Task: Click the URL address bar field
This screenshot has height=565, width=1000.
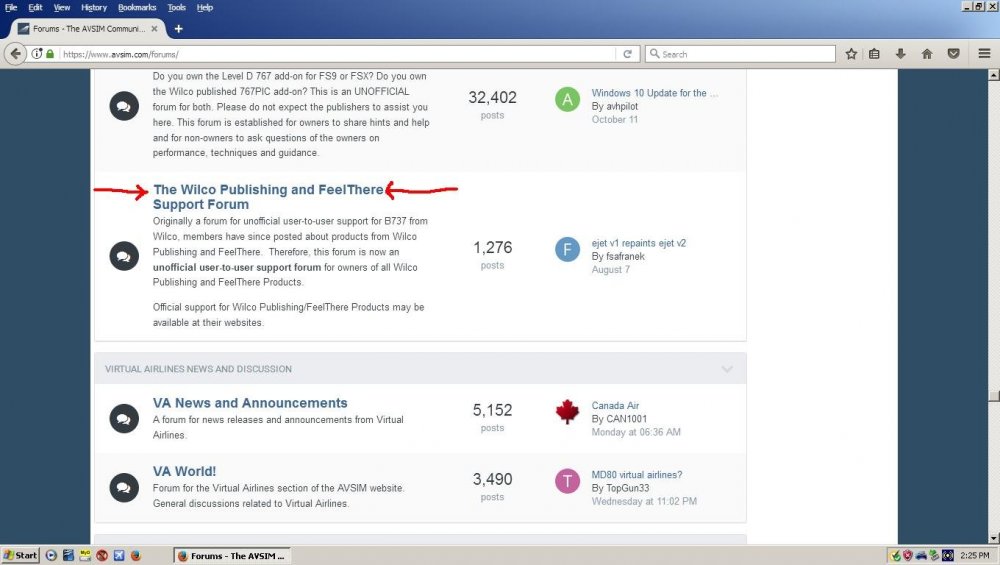Action: (x=338, y=54)
